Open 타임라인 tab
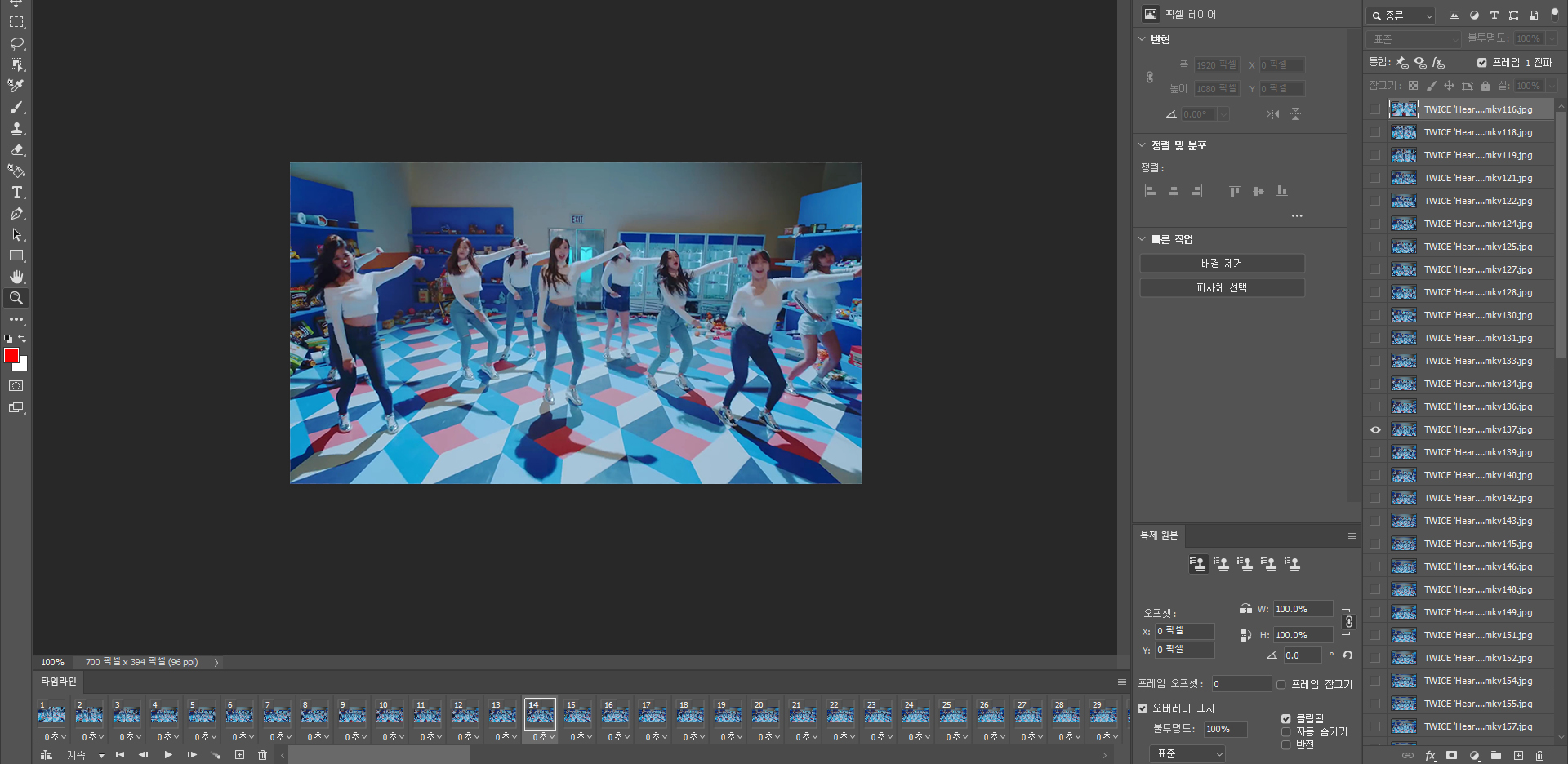The width and height of the screenshot is (1568, 764). 59,682
